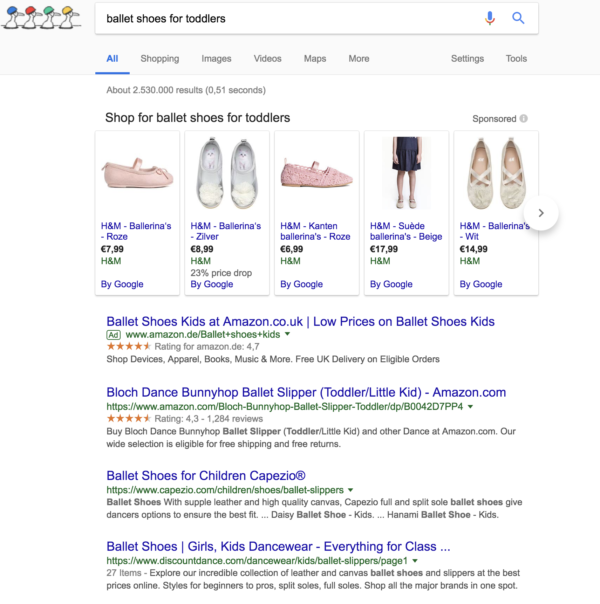The image size is (600, 604).
Task: Click By Google under the €17,99 product
Action: point(391,284)
